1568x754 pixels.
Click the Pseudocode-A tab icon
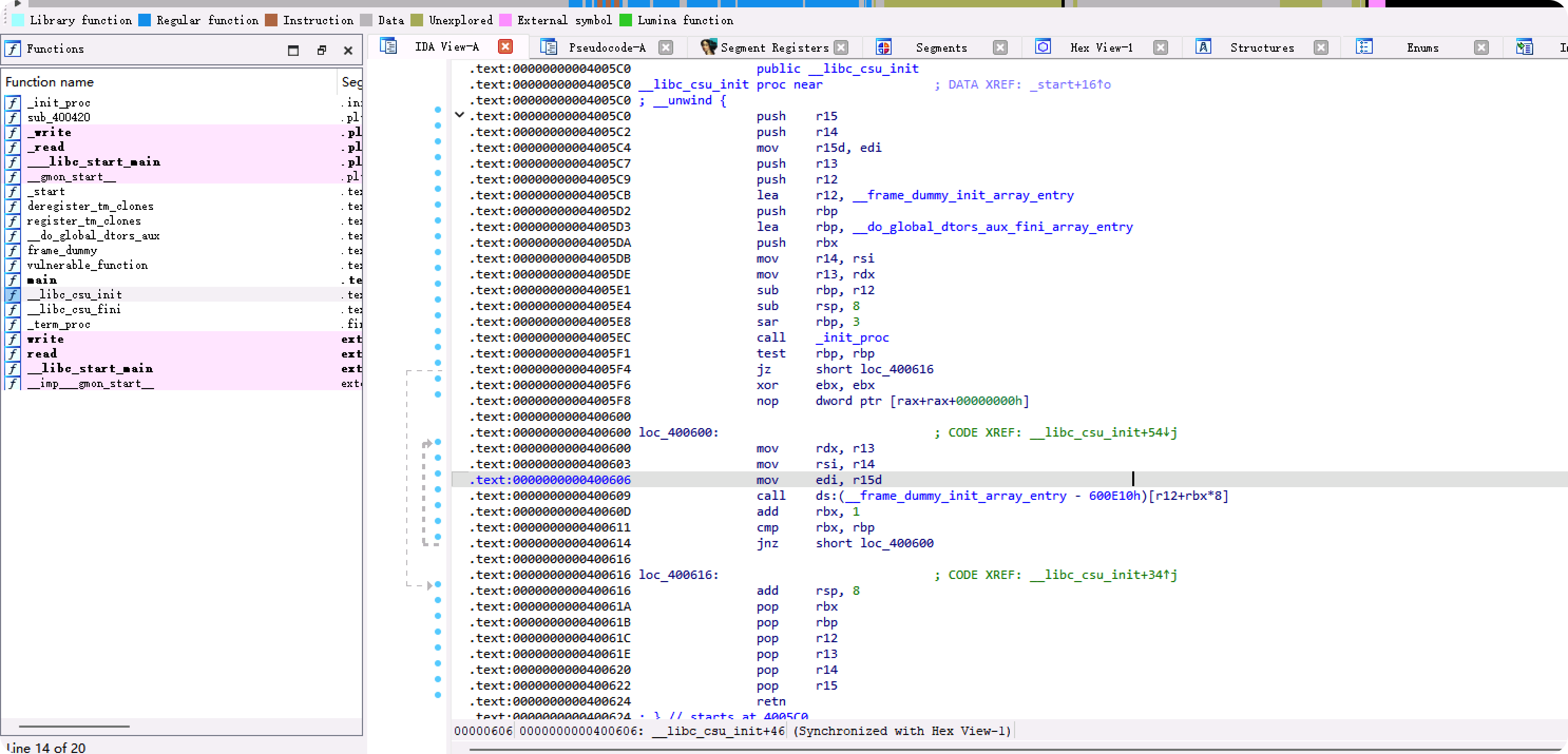click(549, 47)
